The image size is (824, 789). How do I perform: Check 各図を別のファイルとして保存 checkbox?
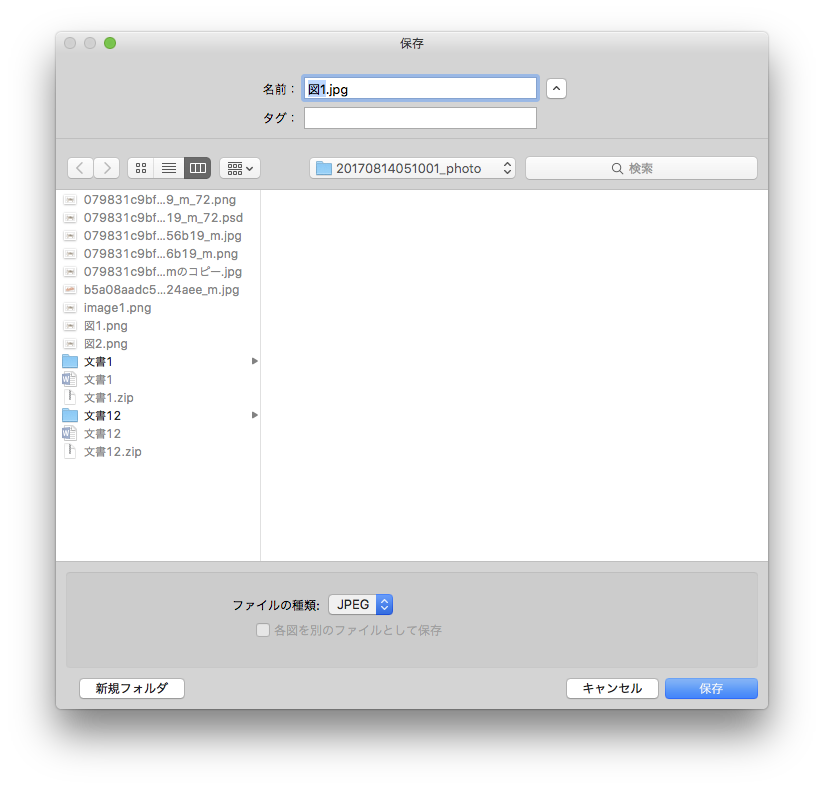[263, 630]
